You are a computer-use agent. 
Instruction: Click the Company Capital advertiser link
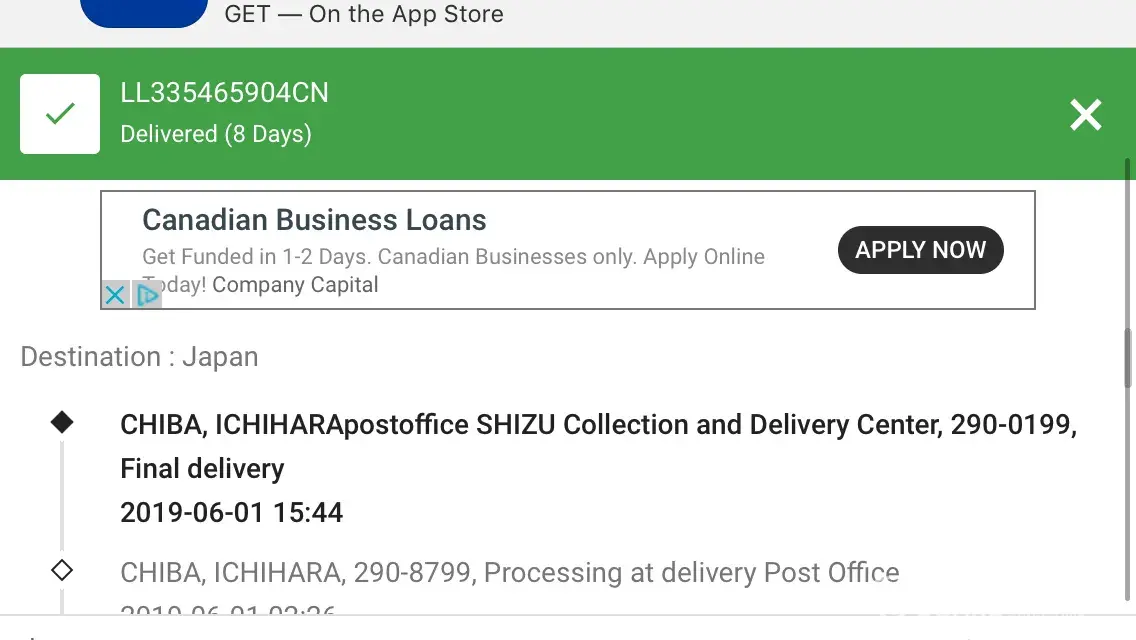tap(295, 285)
